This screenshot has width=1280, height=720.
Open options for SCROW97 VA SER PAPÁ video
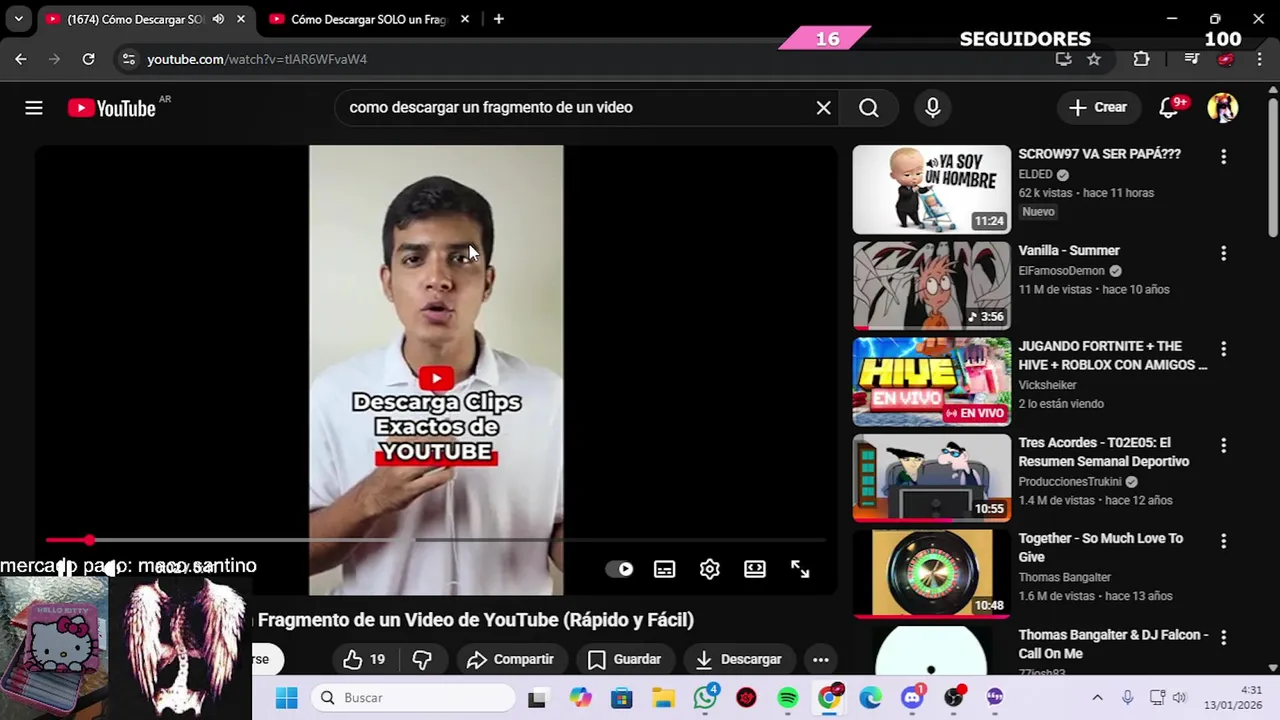1223,157
